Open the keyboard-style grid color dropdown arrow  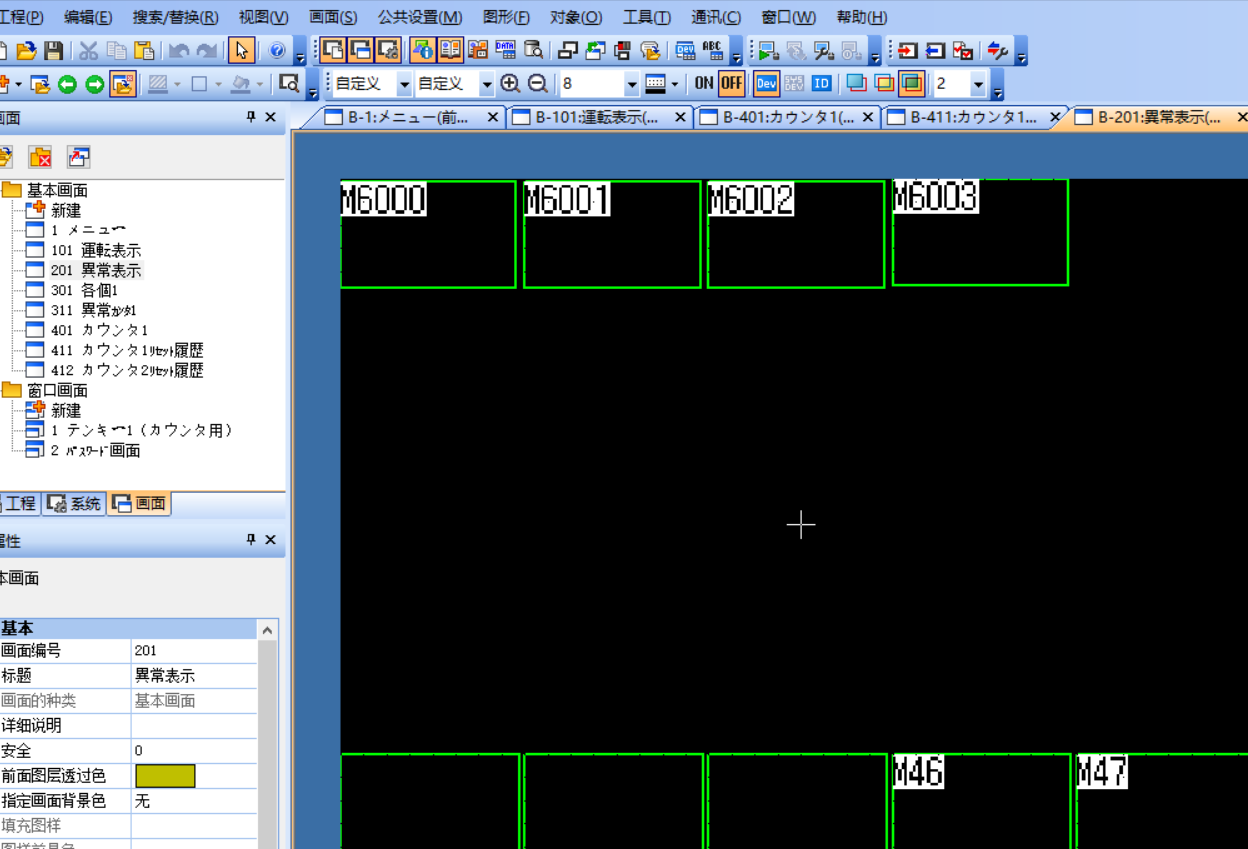point(675,85)
